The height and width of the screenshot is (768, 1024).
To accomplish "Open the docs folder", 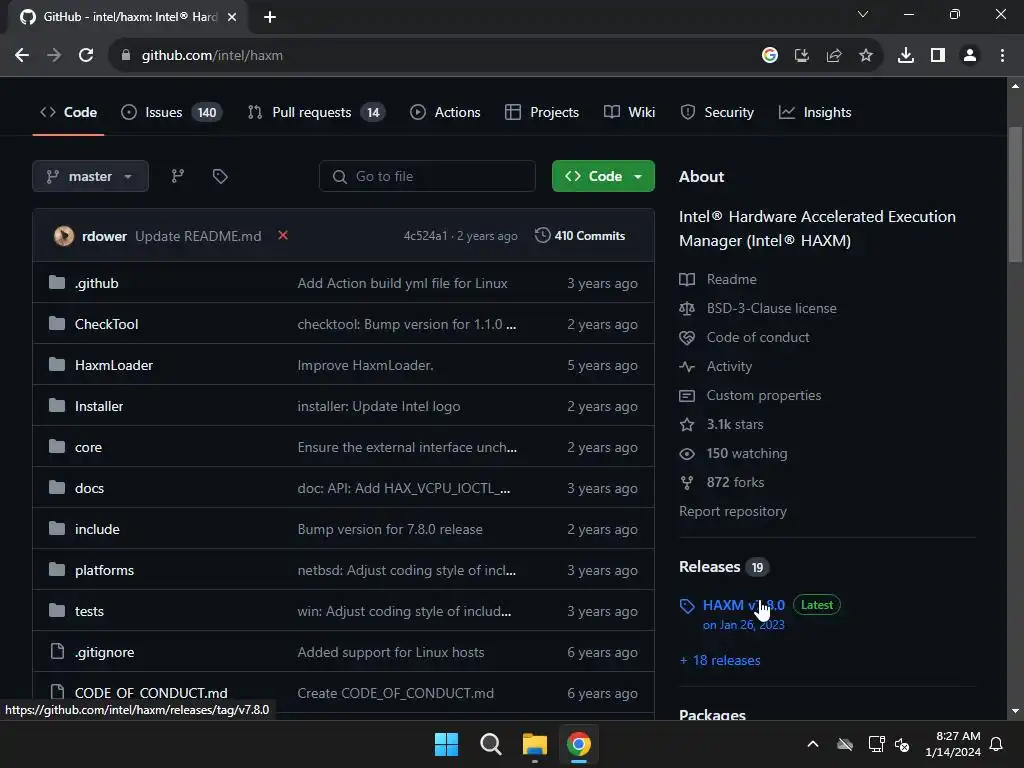I will [x=89, y=488].
